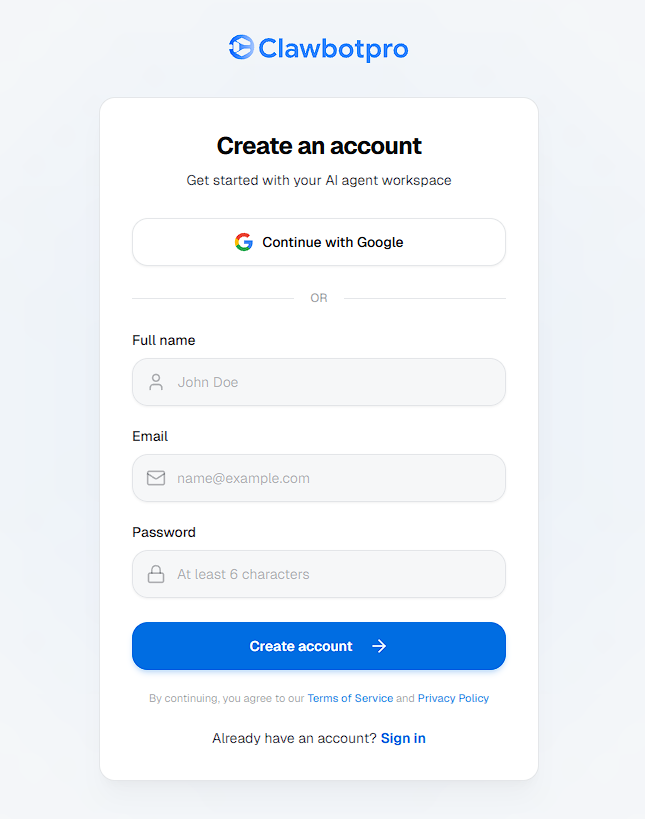645x819 pixels.
Task: Click the envelope icon in Email field
Action: [x=156, y=478]
